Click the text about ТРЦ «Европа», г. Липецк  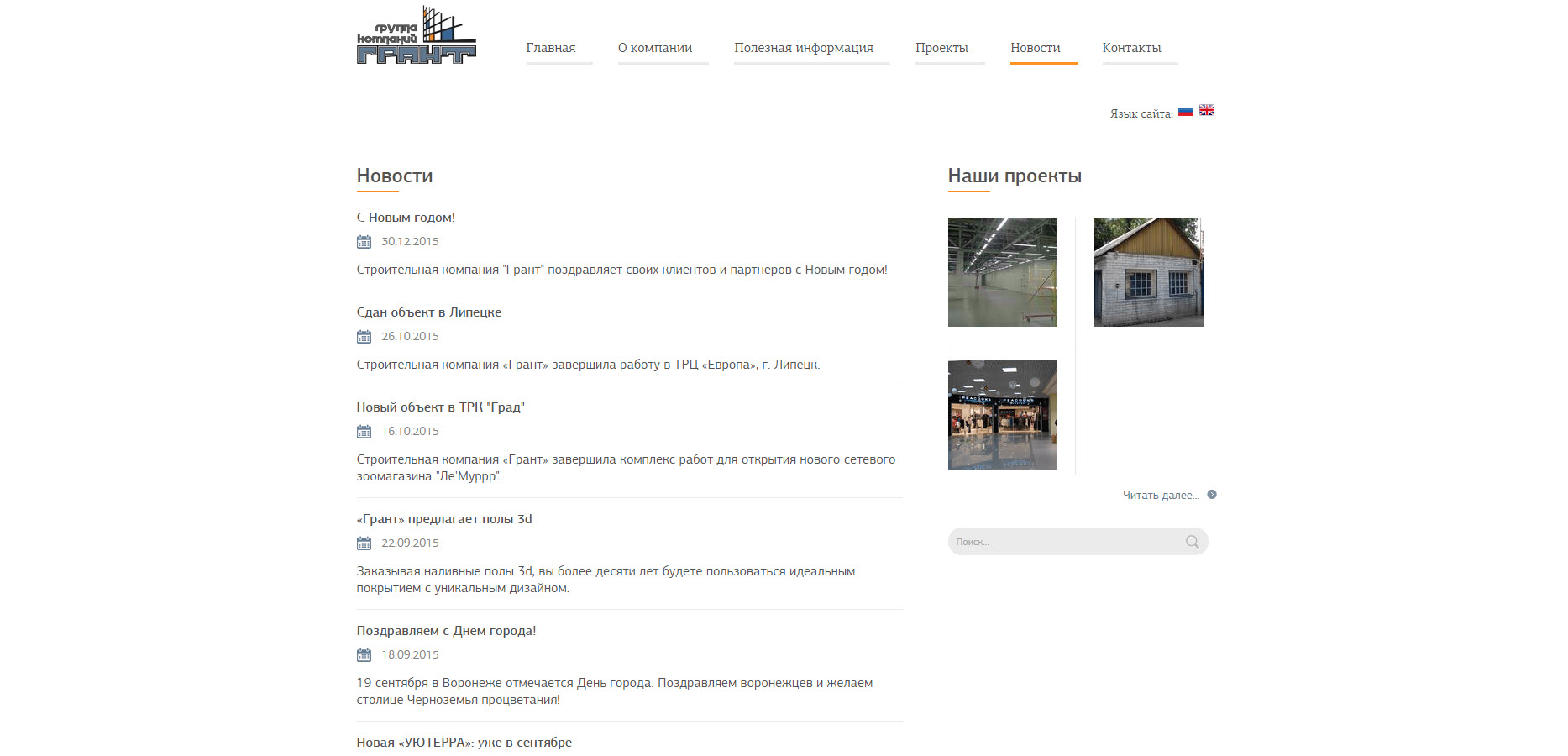(x=589, y=365)
